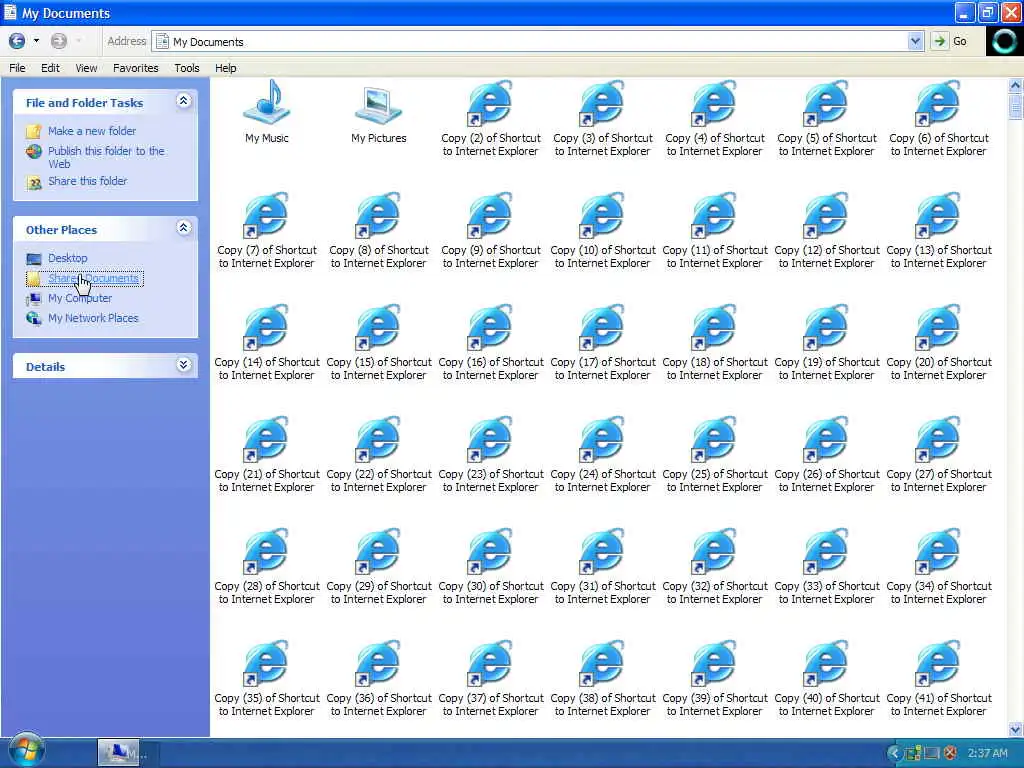Select Copy (9) of Shortcut to Internet Explorer

tap(490, 231)
